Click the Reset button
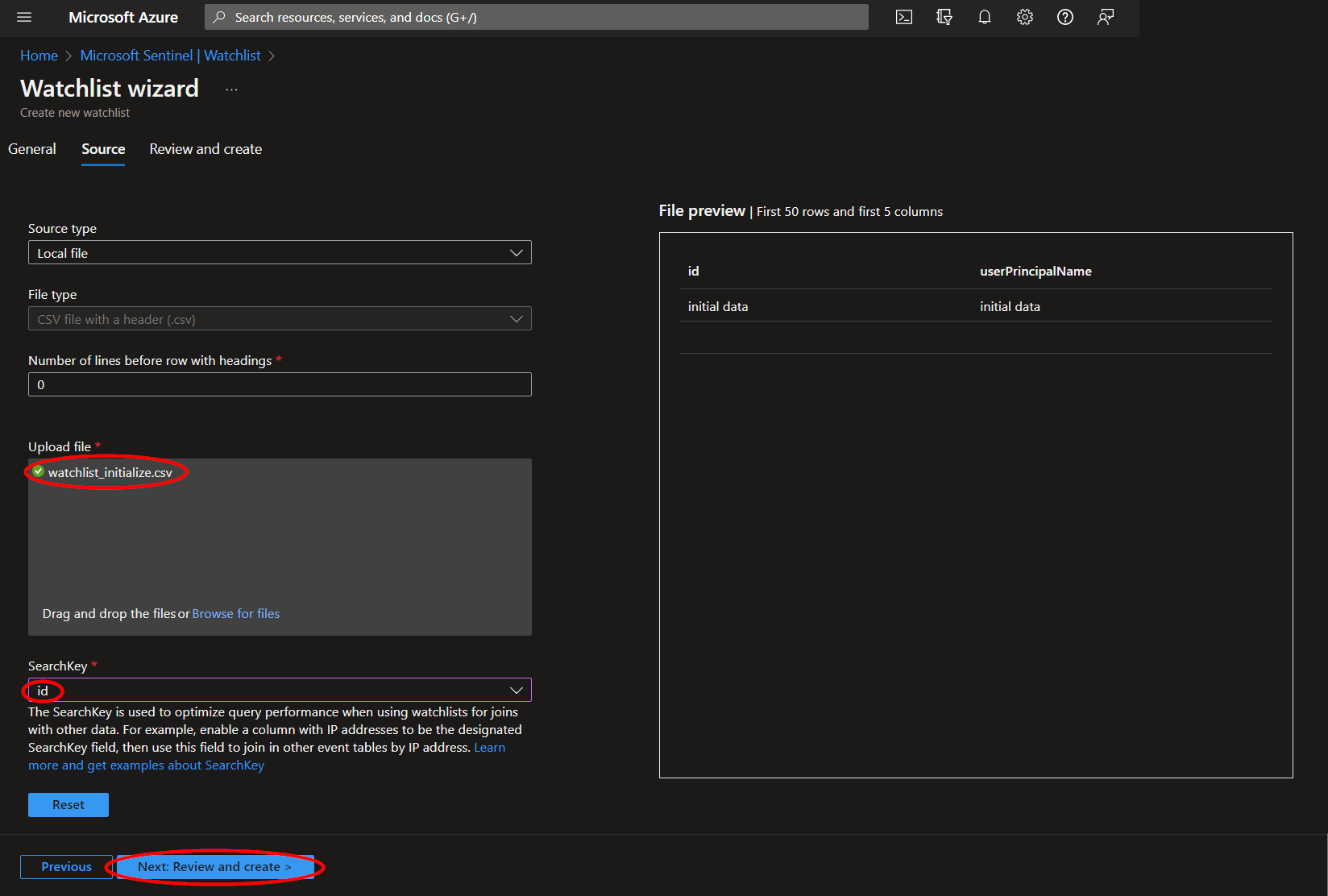Image resolution: width=1328 pixels, height=896 pixels. (68, 805)
